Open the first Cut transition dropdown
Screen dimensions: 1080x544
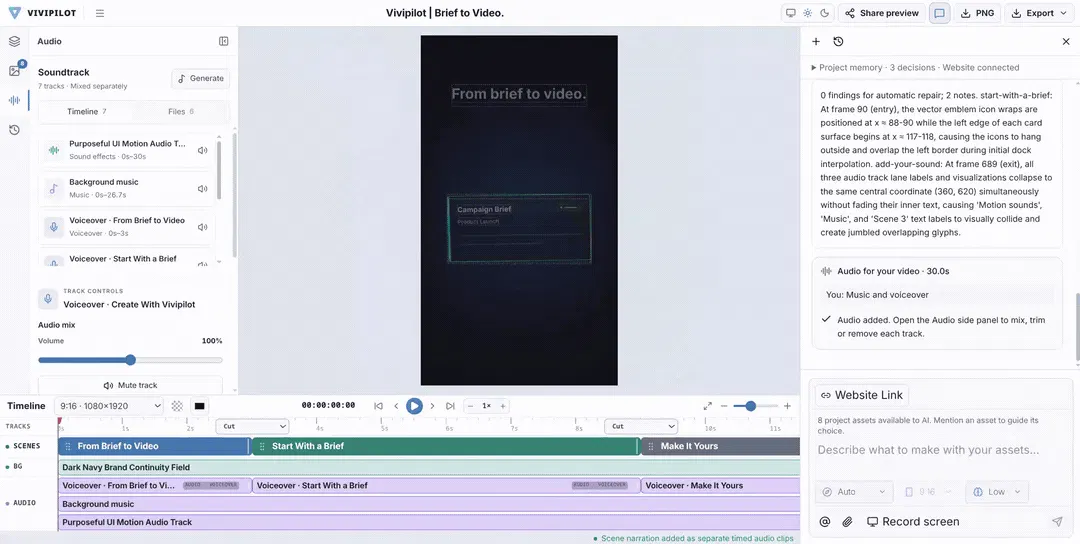[252, 426]
